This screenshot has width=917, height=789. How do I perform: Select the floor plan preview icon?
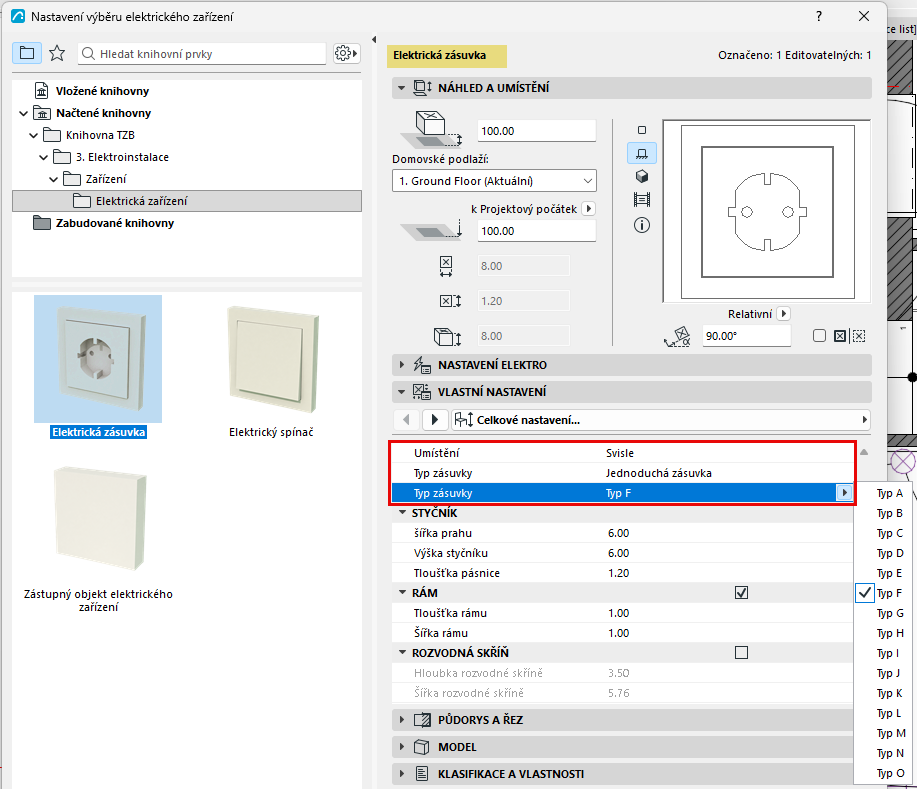coord(642,154)
